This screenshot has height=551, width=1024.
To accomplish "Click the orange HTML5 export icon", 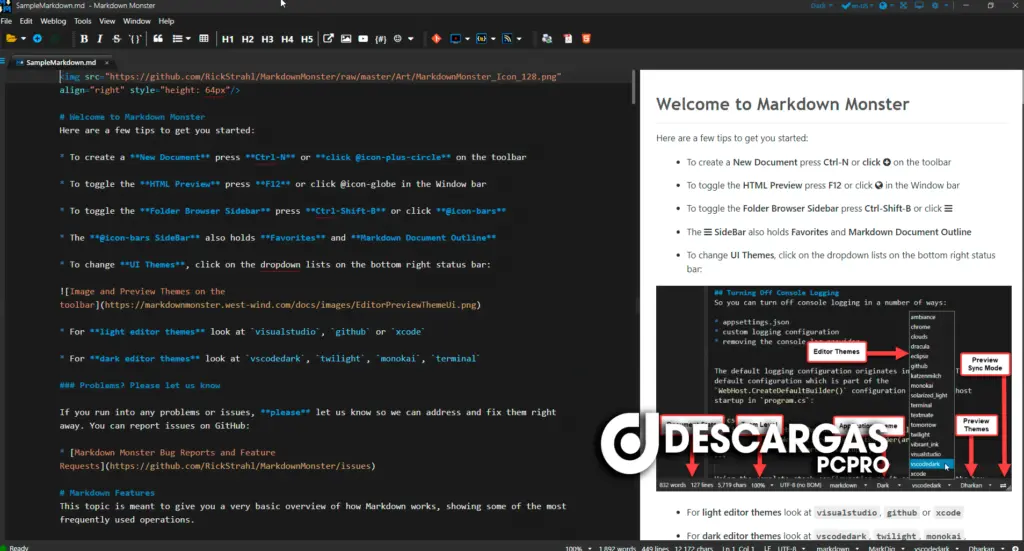I will pos(586,39).
